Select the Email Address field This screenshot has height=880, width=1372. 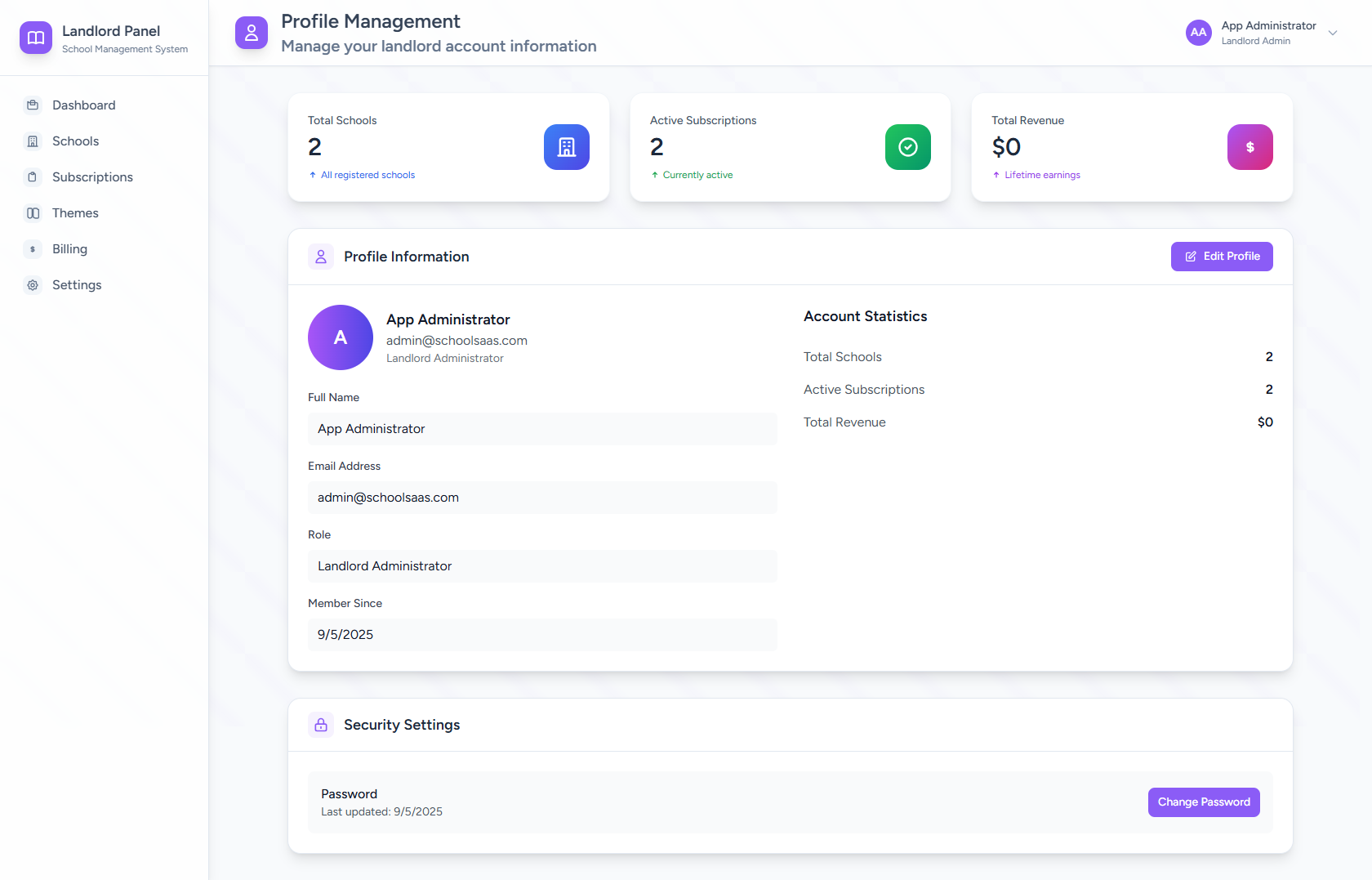click(542, 498)
